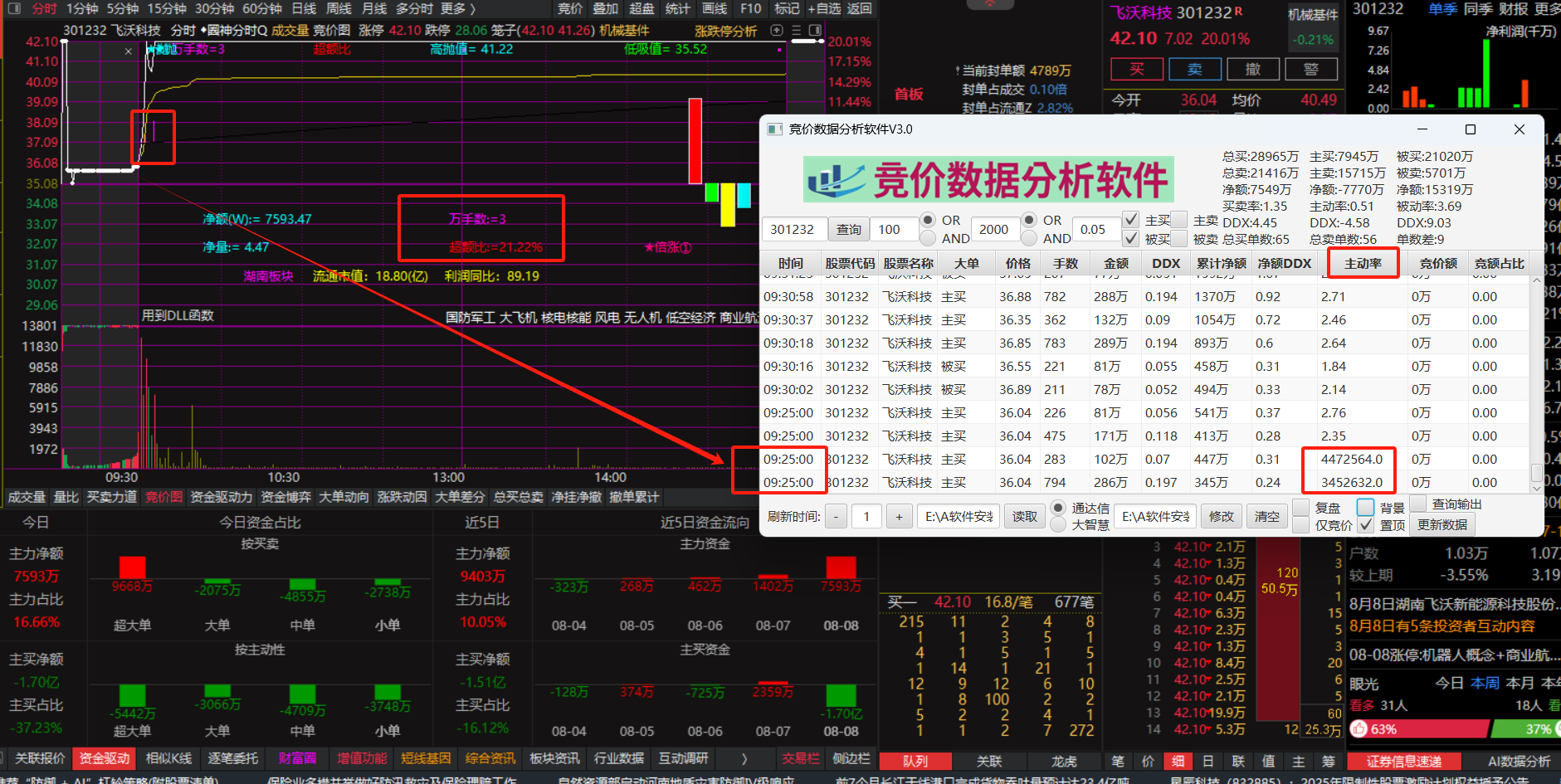Check the 被卖 checkbox
Image resolution: width=1561 pixels, height=784 pixels.
point(1178,239)
